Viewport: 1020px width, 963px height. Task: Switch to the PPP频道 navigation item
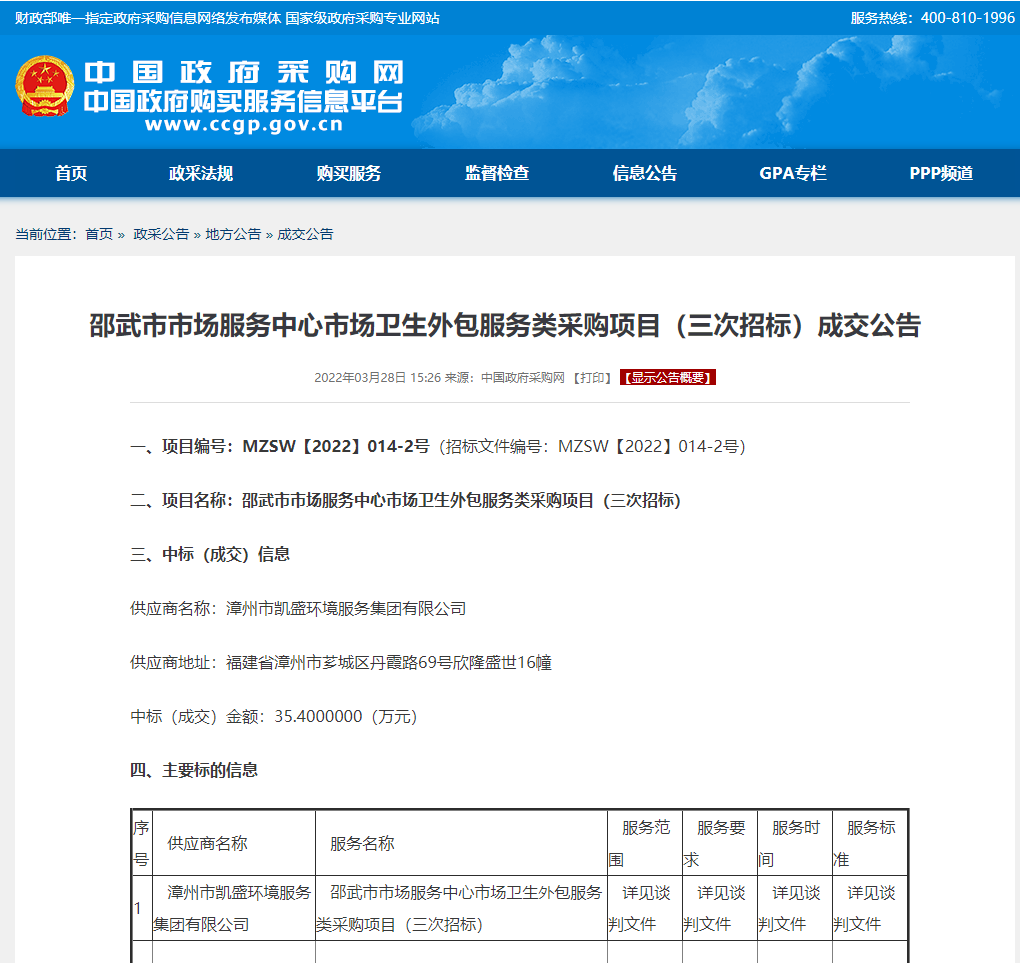[941, 173]
